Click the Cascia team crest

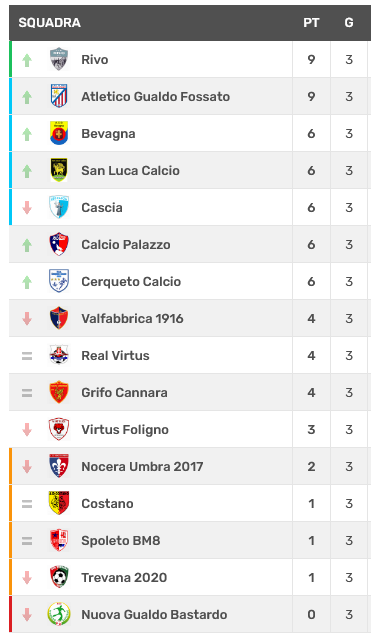point(59,207)
